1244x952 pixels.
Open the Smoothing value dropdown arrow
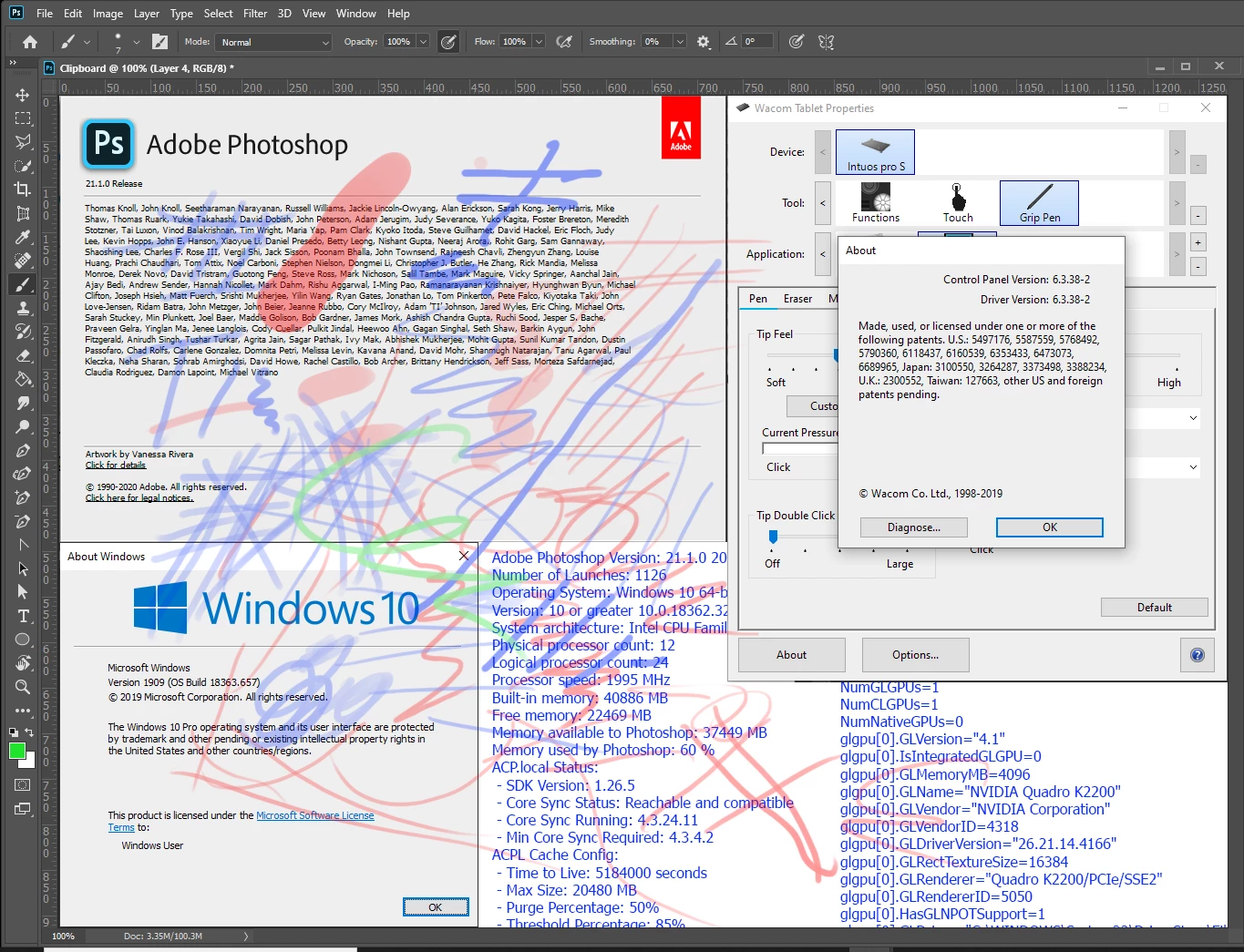pyautogui.click(x=679, y=42)
